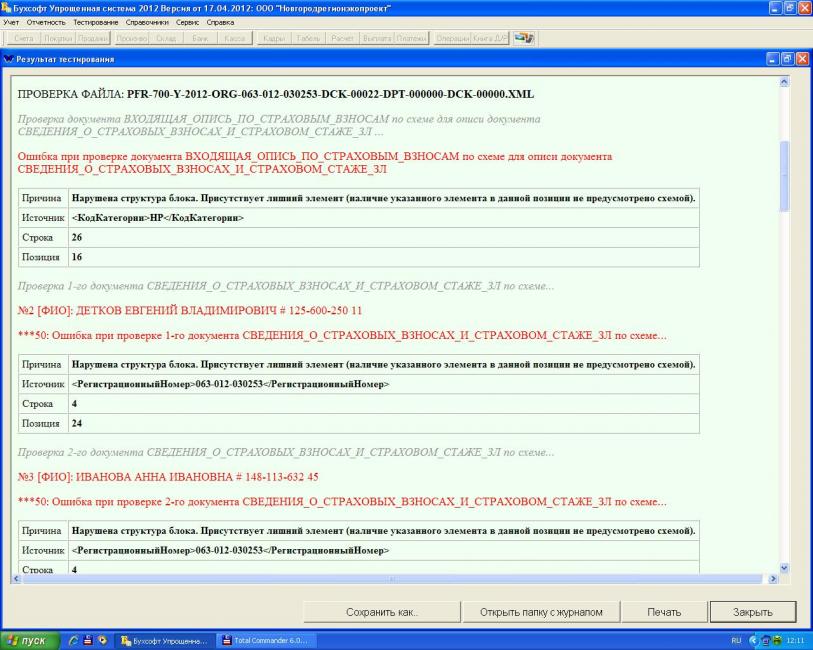Viewport: 813px width, 650px height.
Task: Open the Касса toolbar button
Action: (x=234, y=38)
